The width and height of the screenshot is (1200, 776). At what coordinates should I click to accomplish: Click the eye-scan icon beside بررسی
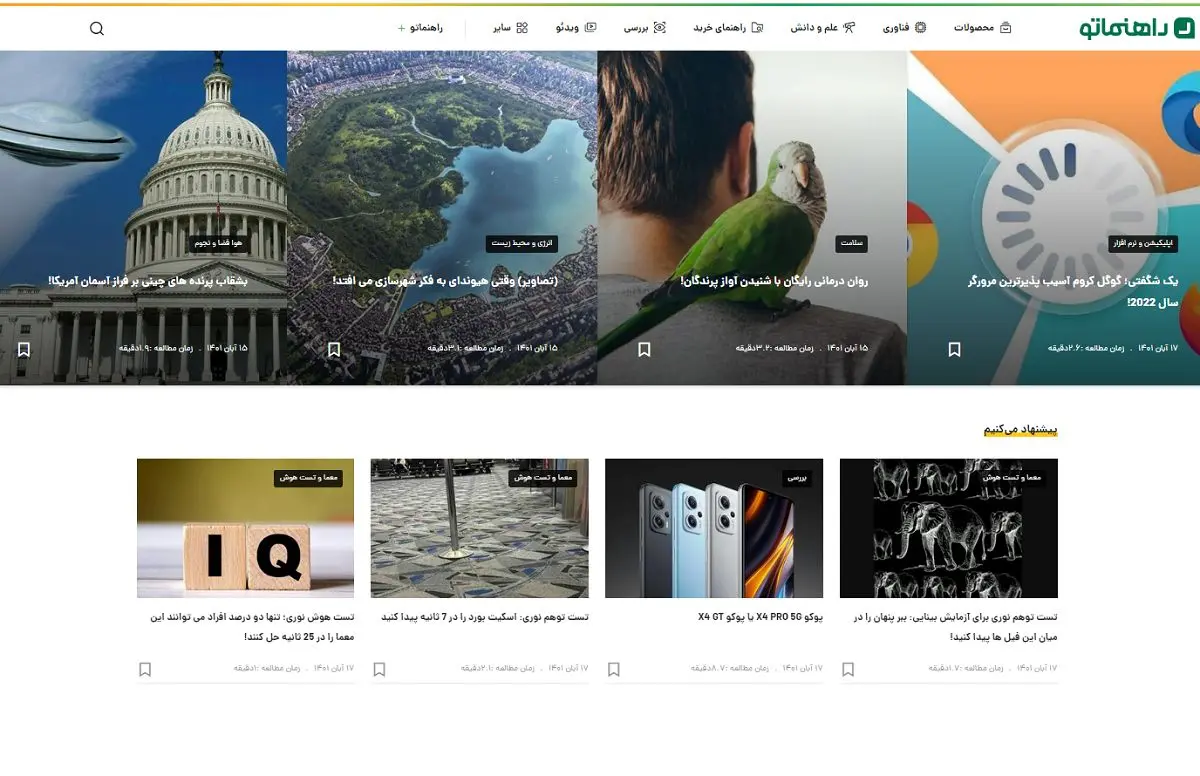659,28
